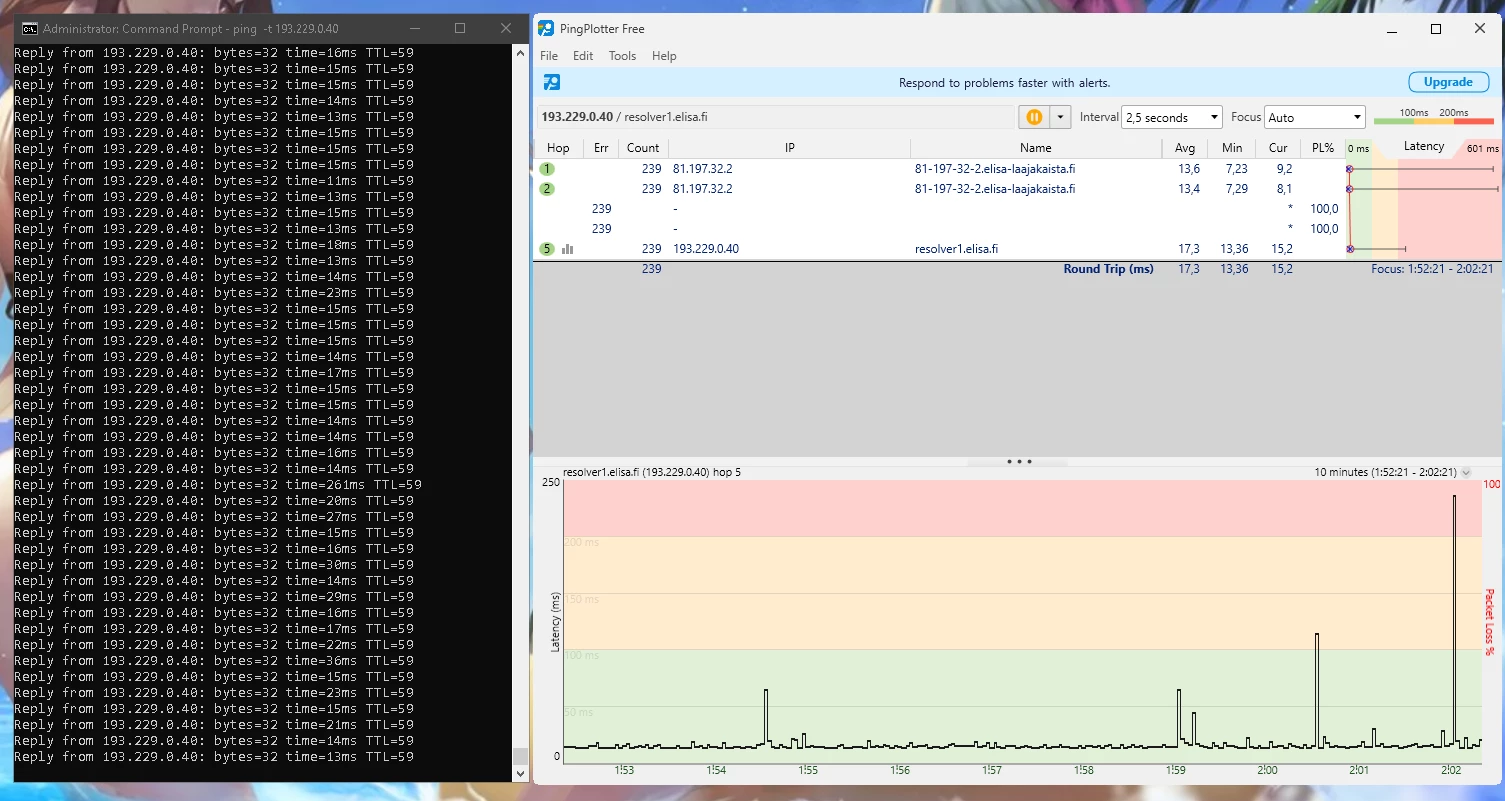
Task: Click the ping reply line with time=18ms
Action: [214, 245]
